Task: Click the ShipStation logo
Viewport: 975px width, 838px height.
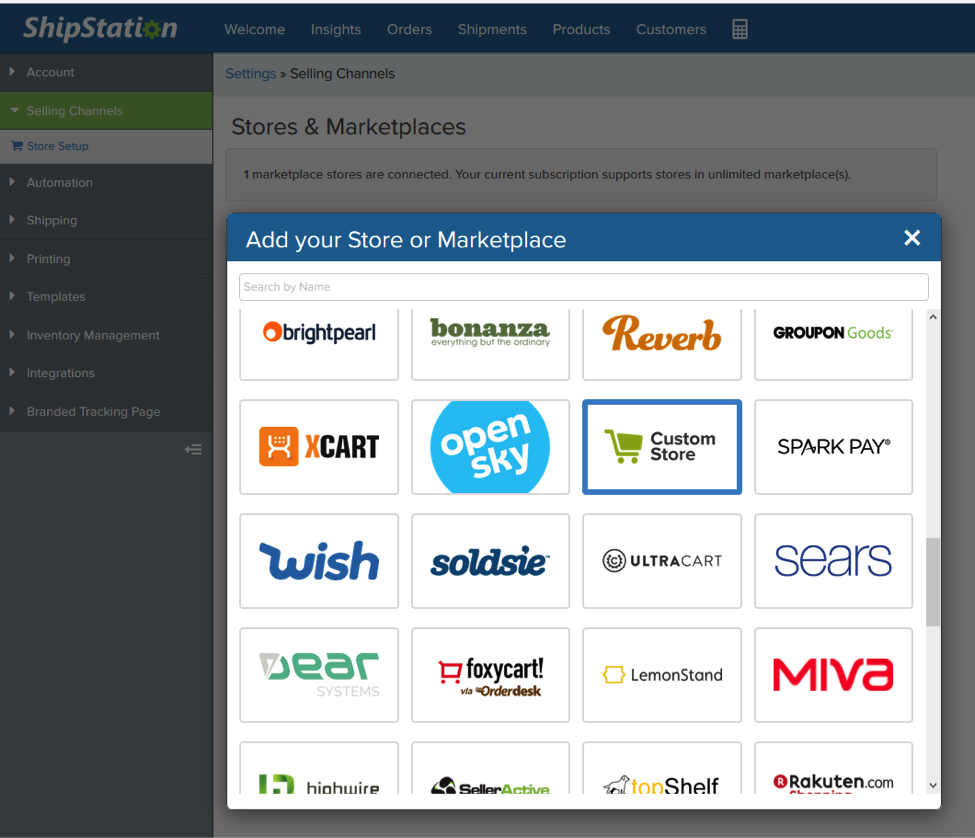Action: pyautogui.click(x=100, y=28)
